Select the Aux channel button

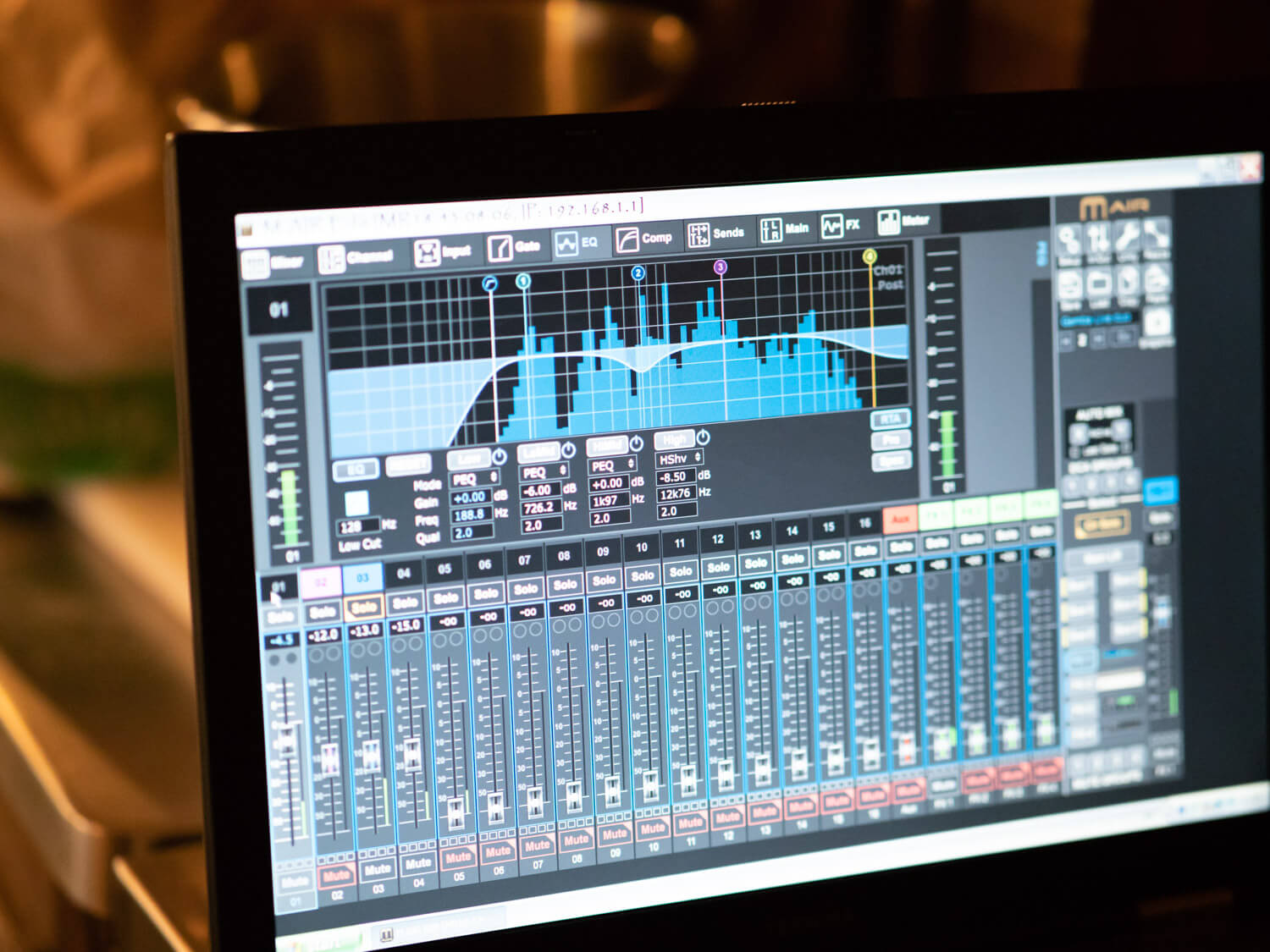tap(900, 519)
